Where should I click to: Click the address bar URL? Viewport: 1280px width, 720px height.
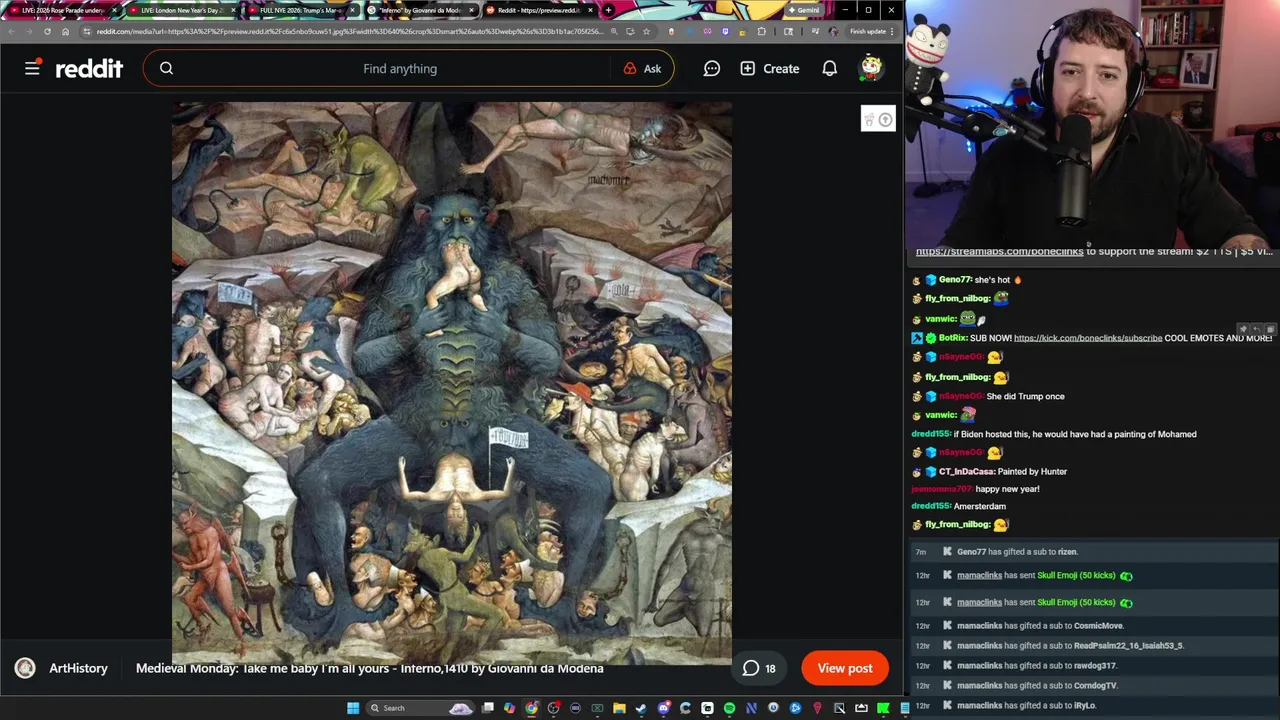pyautogui.click(x=350, y=31)
